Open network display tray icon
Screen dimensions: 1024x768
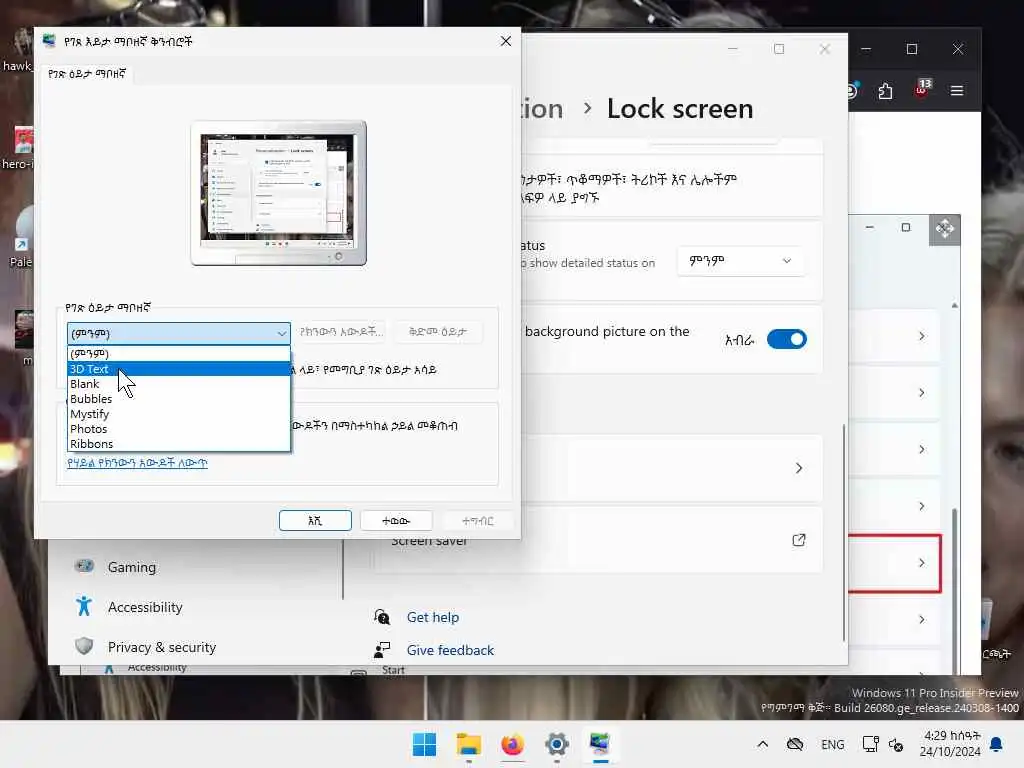coord(871,744)
